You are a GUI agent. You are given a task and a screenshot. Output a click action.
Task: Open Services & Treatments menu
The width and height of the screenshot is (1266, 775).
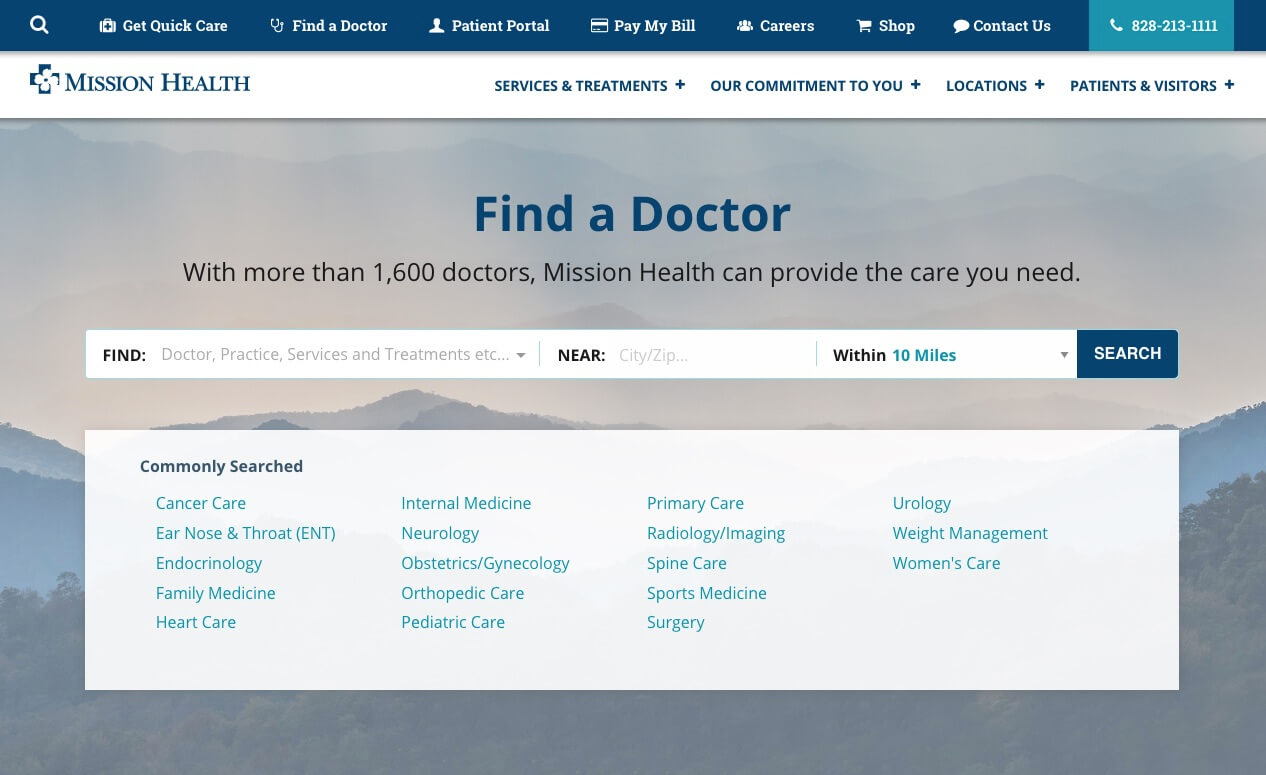[581, 86]
